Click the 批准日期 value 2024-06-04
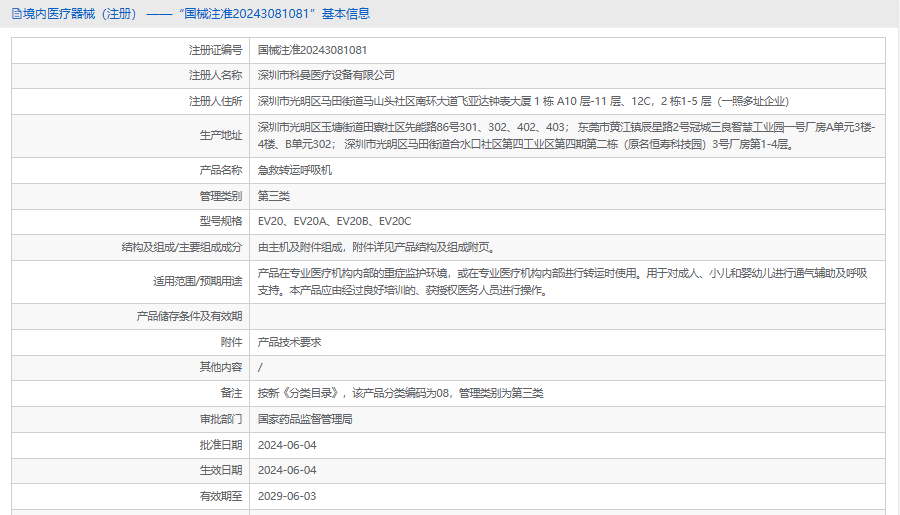Screen dimensions: 900x515 tap(287, 445)
